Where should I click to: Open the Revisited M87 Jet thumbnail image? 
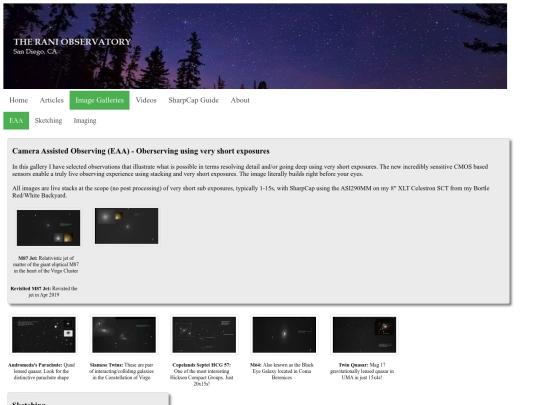(126, 226)
